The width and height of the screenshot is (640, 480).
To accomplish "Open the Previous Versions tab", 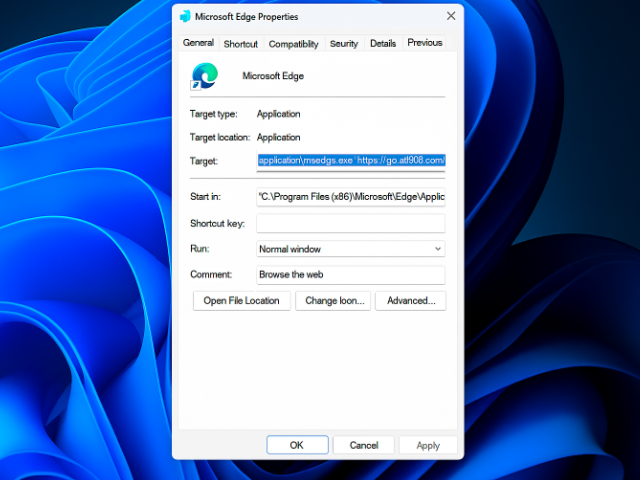I will click(424, 43).
